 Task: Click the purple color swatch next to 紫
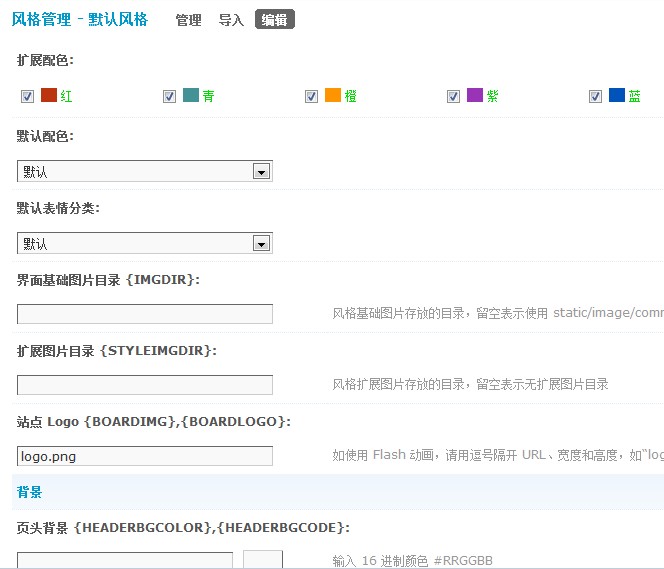click(475, 95)
